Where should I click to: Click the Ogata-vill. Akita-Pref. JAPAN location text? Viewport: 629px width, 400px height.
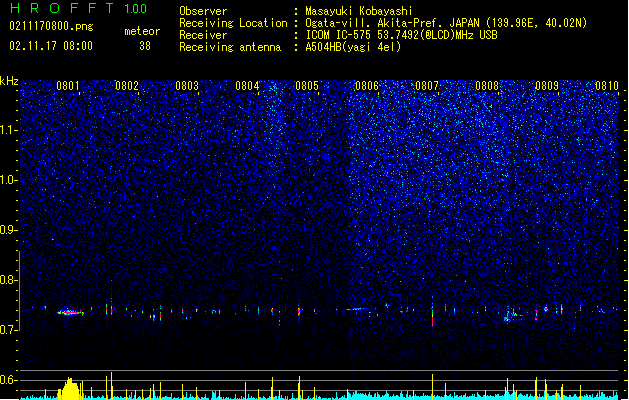tap(446, 23)
